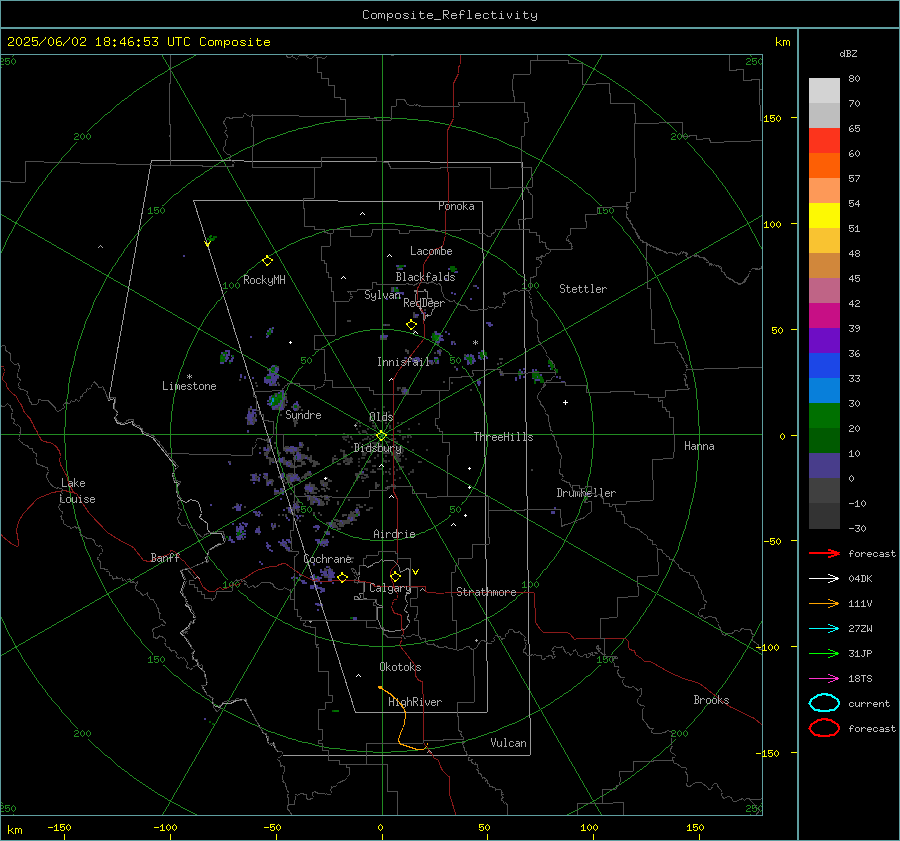Click the magenta 39–42 dBZ color swatch
The width and height of the screenshot is (900, 841).
pos(824,316)
